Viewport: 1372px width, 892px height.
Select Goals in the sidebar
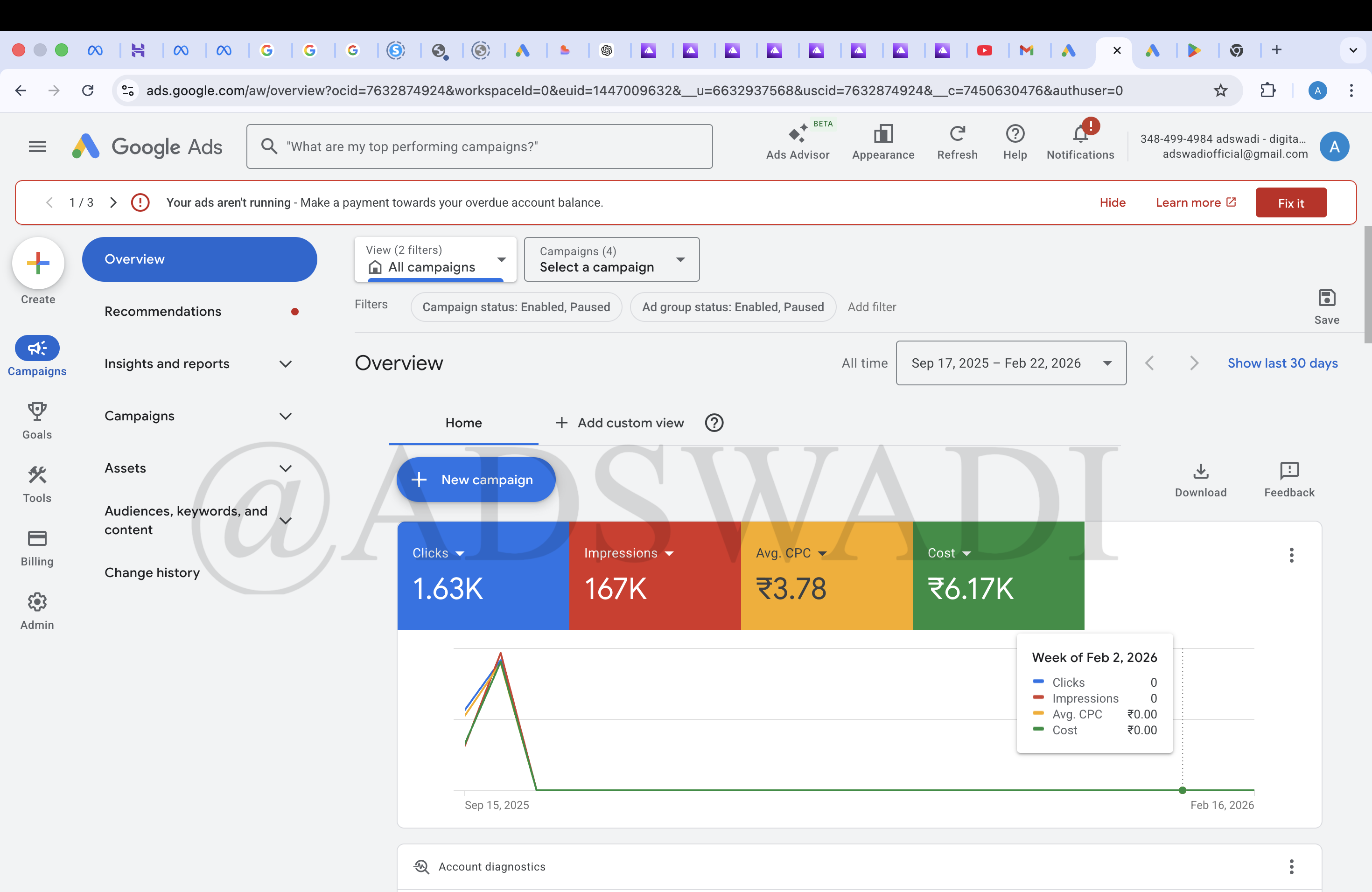[x=36, y=421]
